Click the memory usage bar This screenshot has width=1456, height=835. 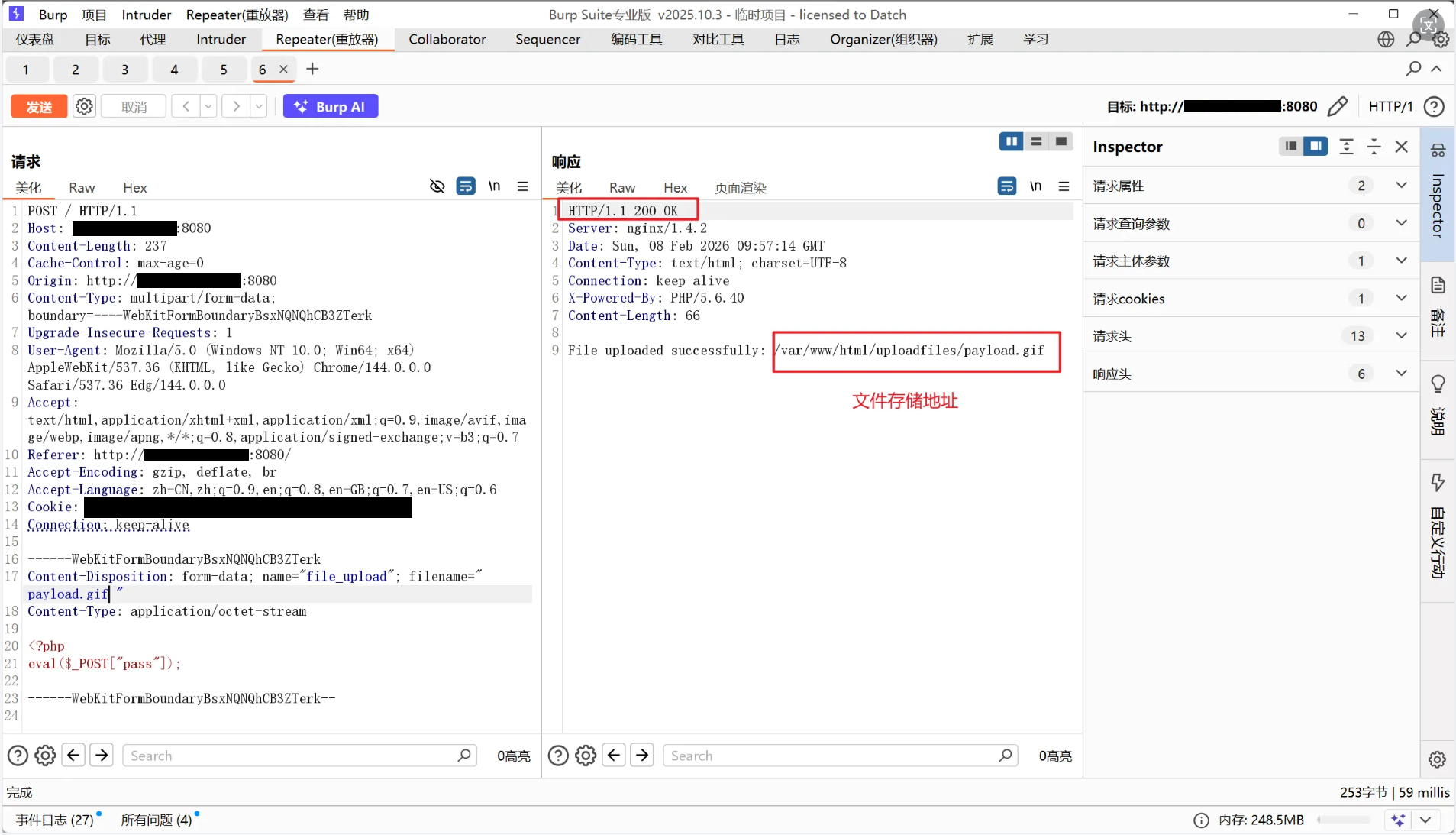click(x=1344, y=820)
